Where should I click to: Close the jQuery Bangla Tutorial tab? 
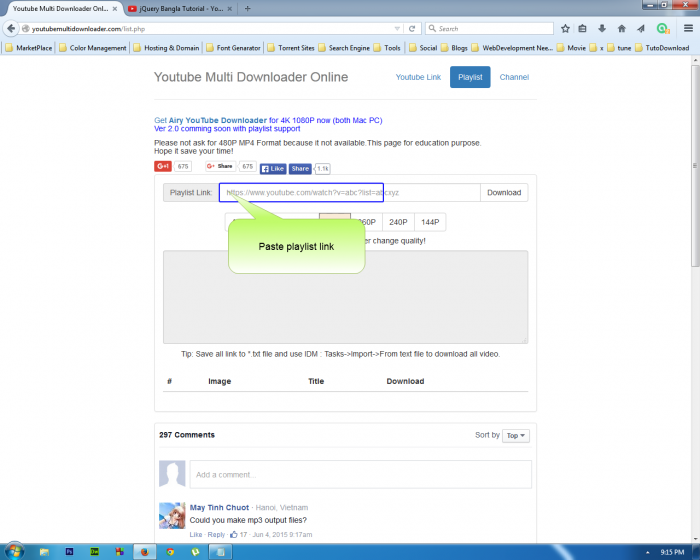[x=229, y=8]
